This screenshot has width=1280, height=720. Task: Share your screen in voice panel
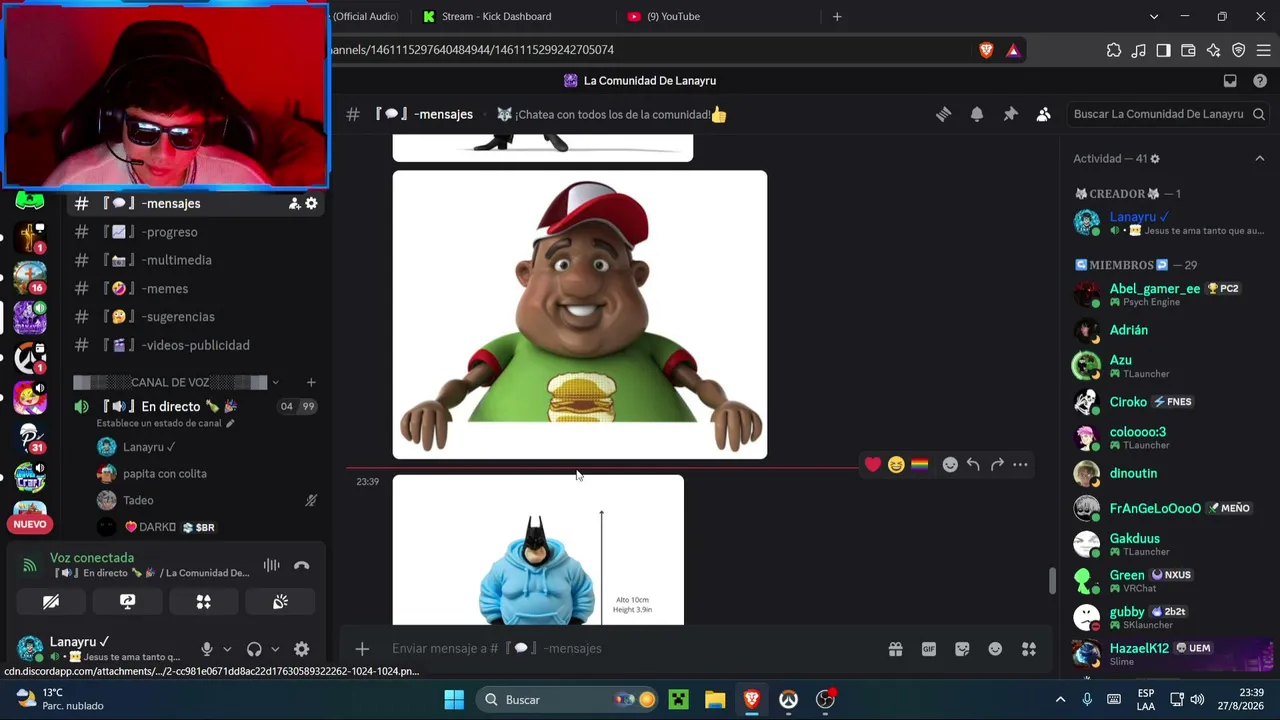click(x=127, y=601)
